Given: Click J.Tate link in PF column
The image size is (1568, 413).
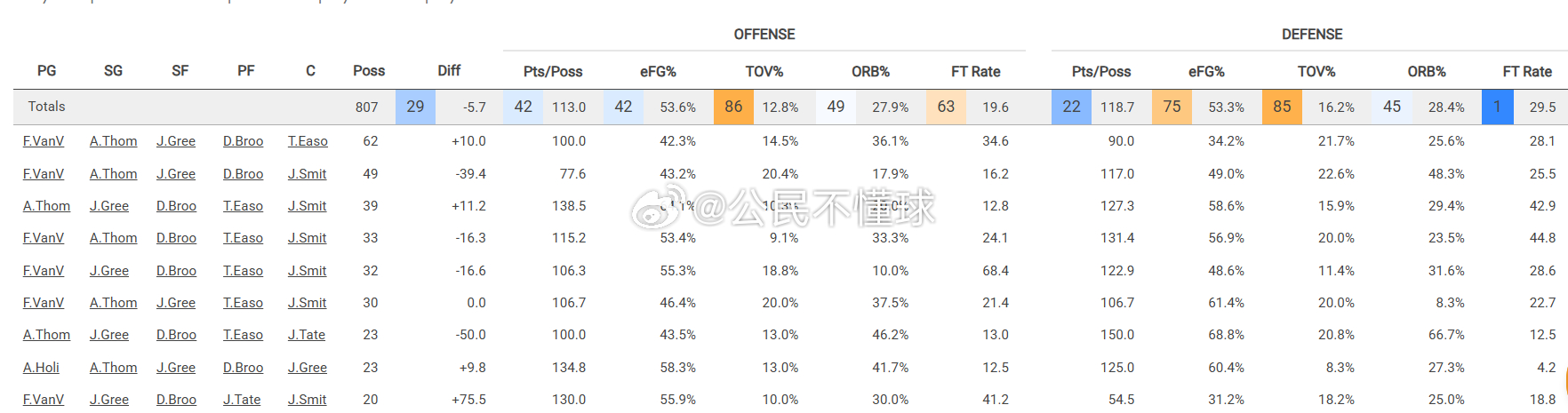Looking at the screenshot, I should tap(242, 400).
